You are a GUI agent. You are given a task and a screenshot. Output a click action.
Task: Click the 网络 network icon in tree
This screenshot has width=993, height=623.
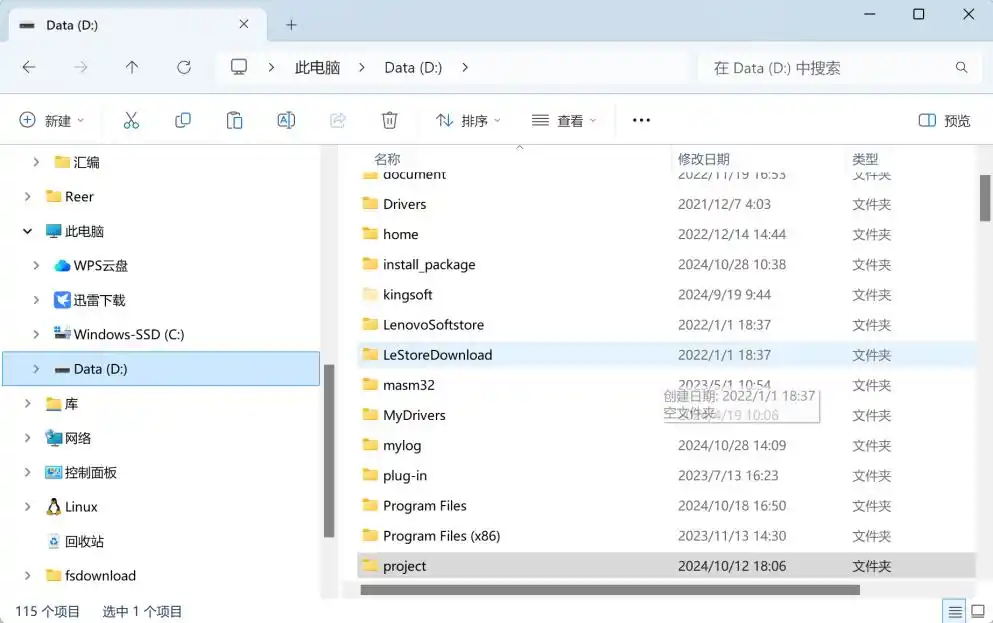[x=53, y=437]
